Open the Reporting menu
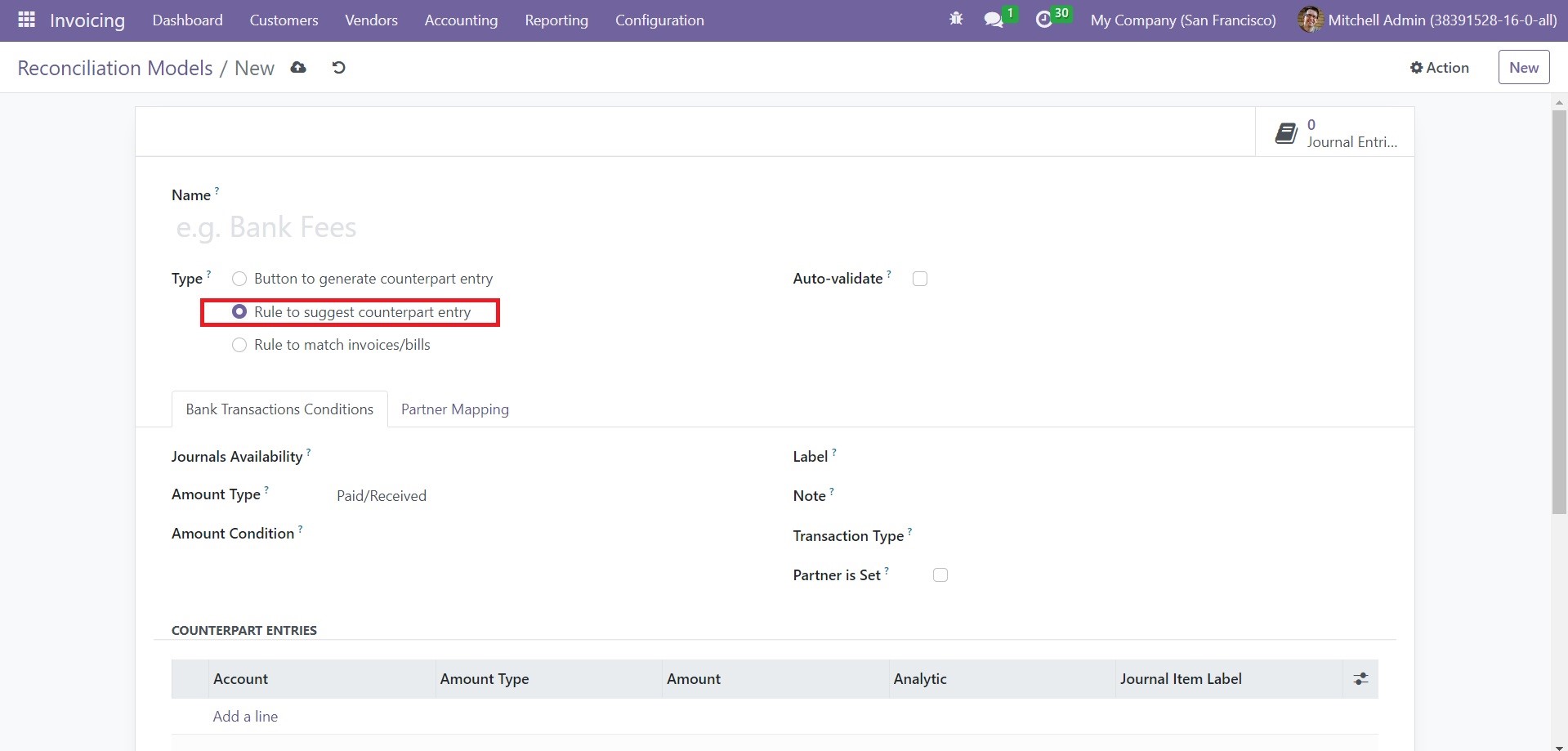The width and height of the screenshot is (1568, 751). coord(556,20)
